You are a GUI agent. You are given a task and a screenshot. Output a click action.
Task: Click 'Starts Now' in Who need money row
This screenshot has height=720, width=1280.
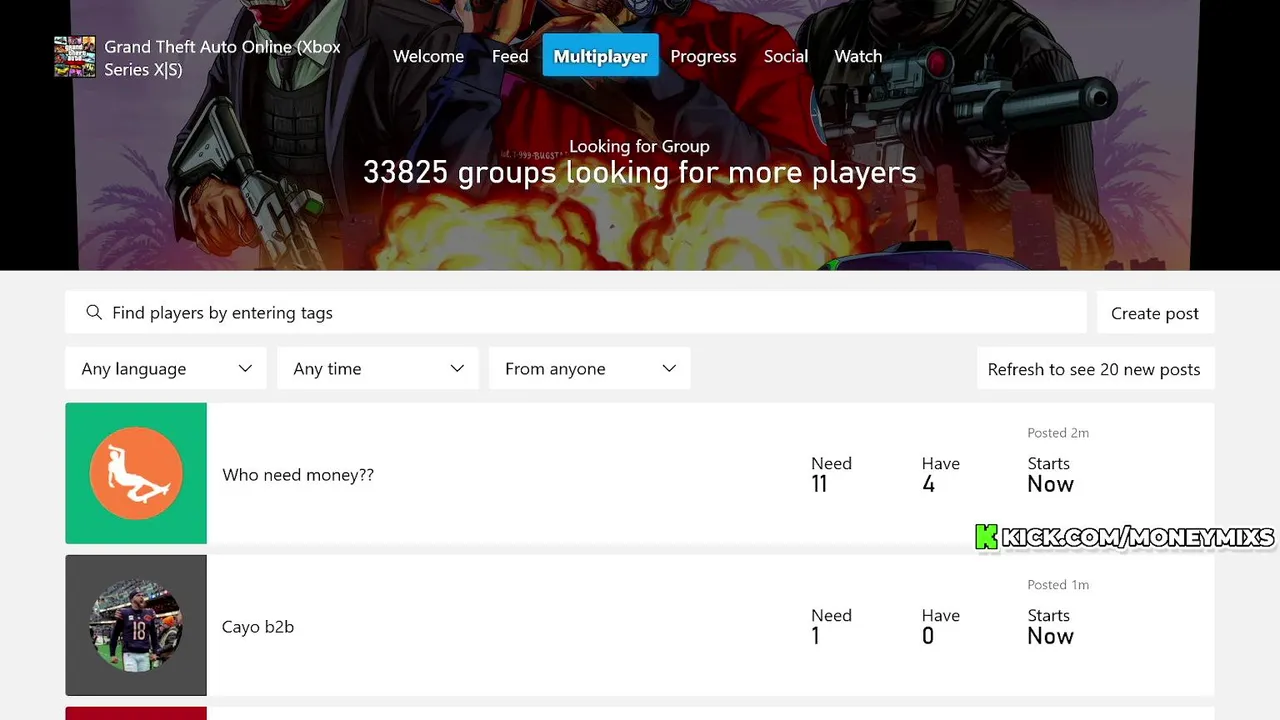1050,474
